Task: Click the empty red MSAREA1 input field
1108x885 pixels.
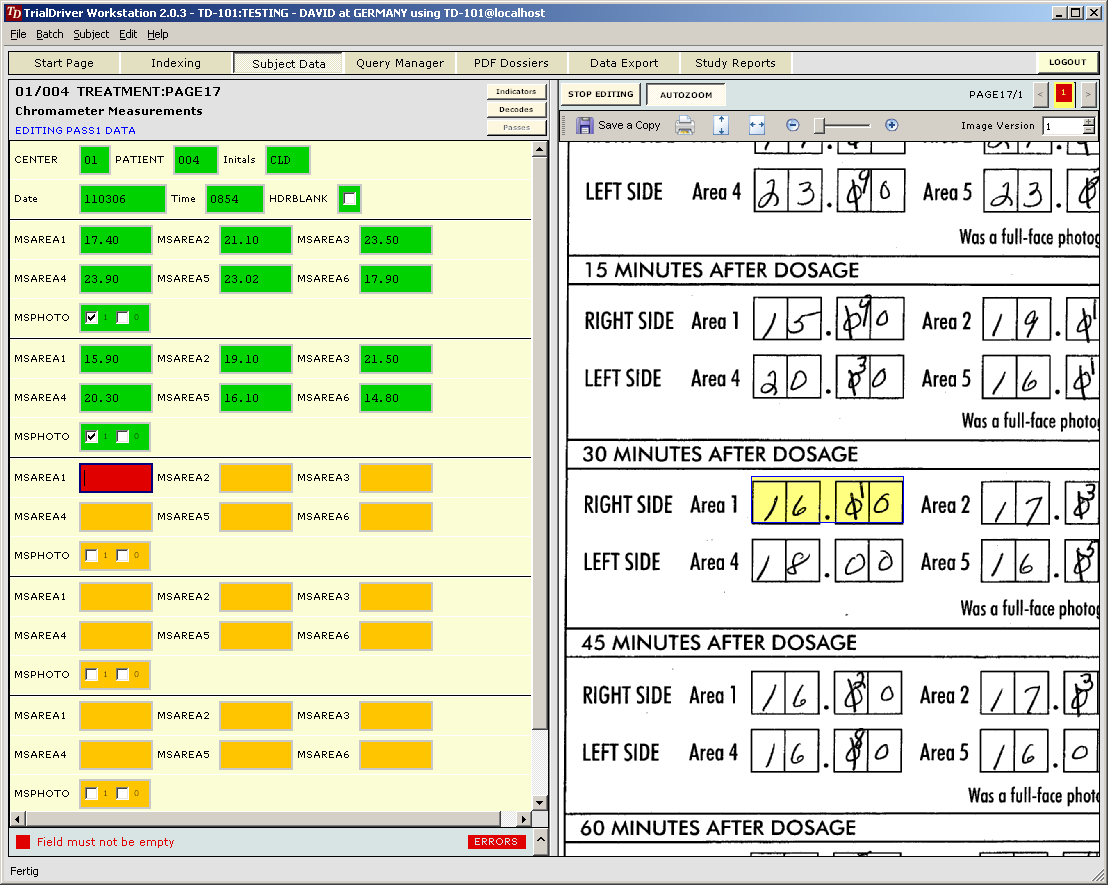Action: tap(116, 478)
